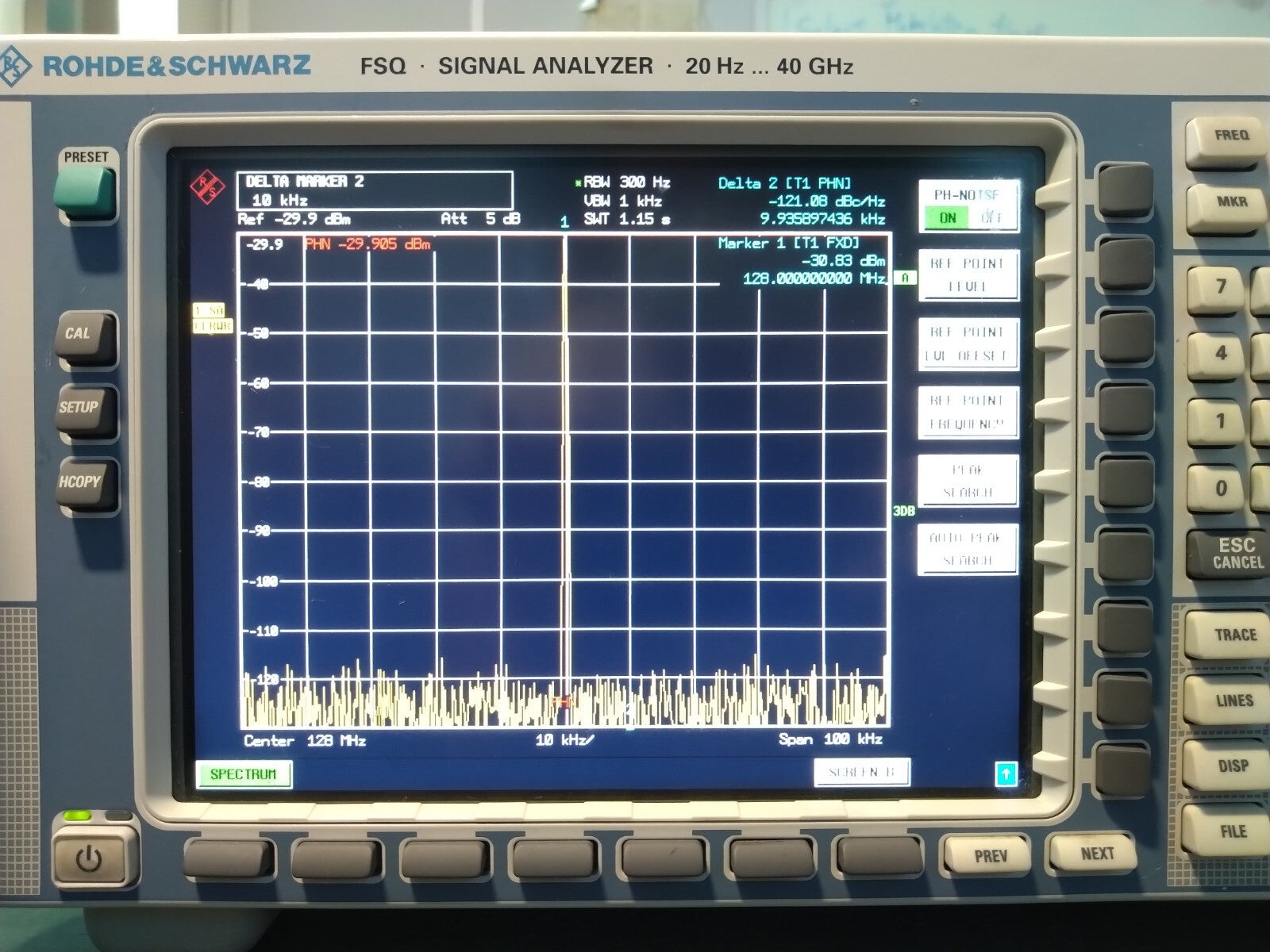This screenshot has width=1270, height=952.
Task: Tap numeric keypad key 7
Action: [x=1217, y=290]
